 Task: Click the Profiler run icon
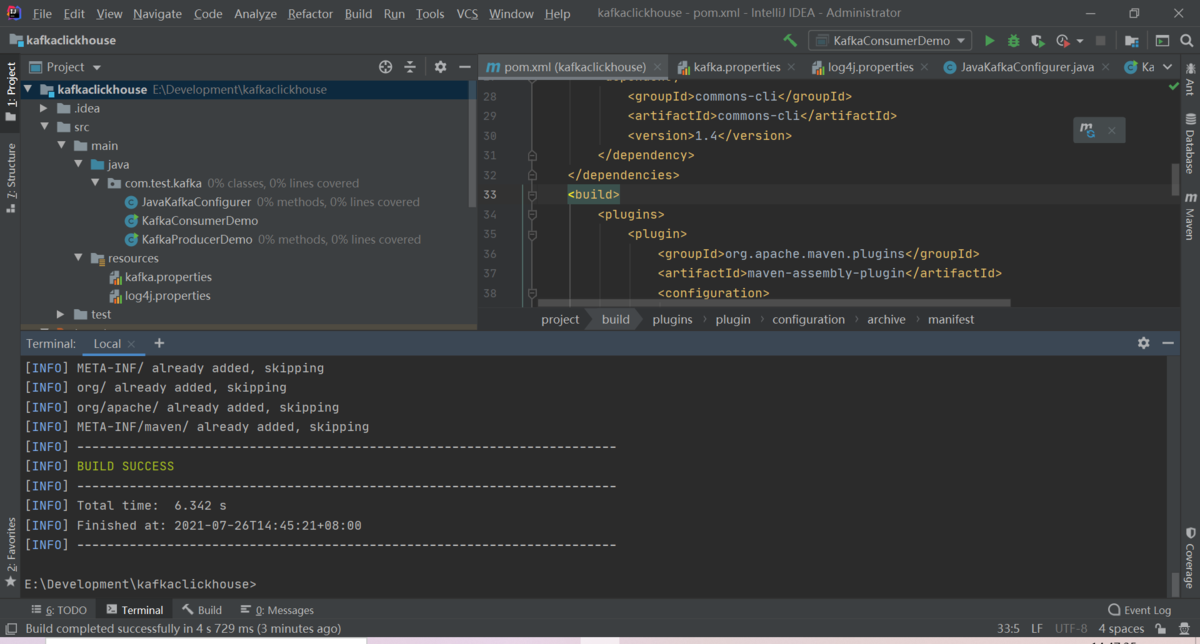coord(1063,41)
